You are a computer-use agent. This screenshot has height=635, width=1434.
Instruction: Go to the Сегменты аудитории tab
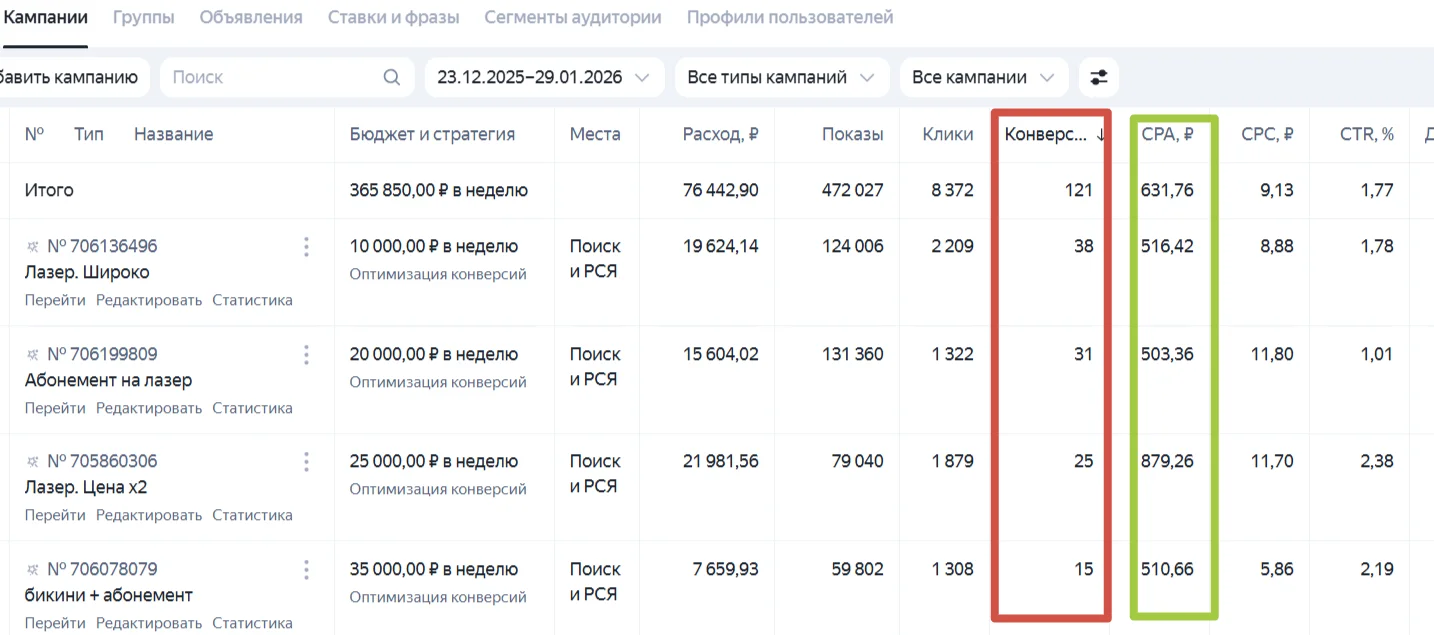572,18
